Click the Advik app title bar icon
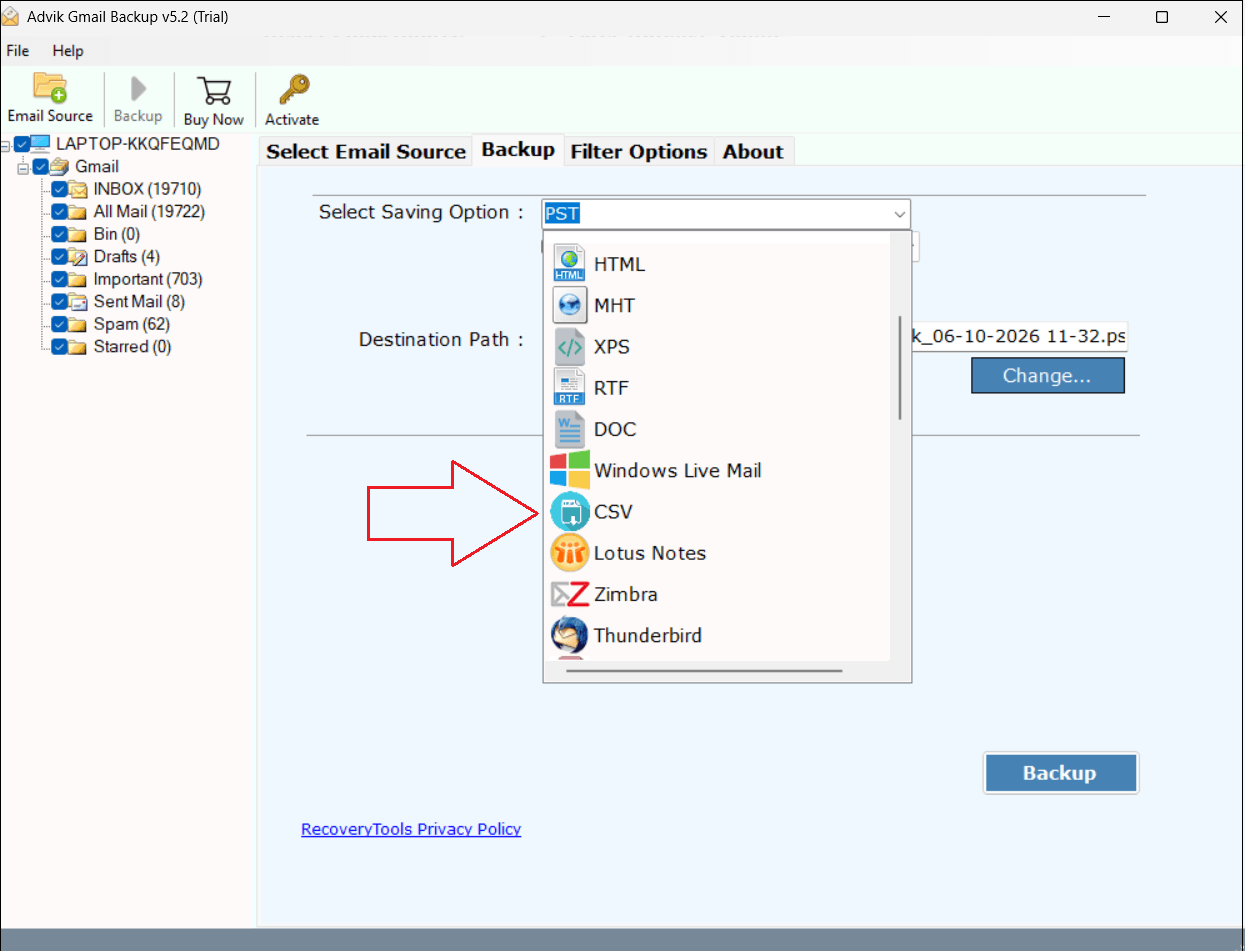The width and height of the screenshot is (1245, 951). (12, 17)
